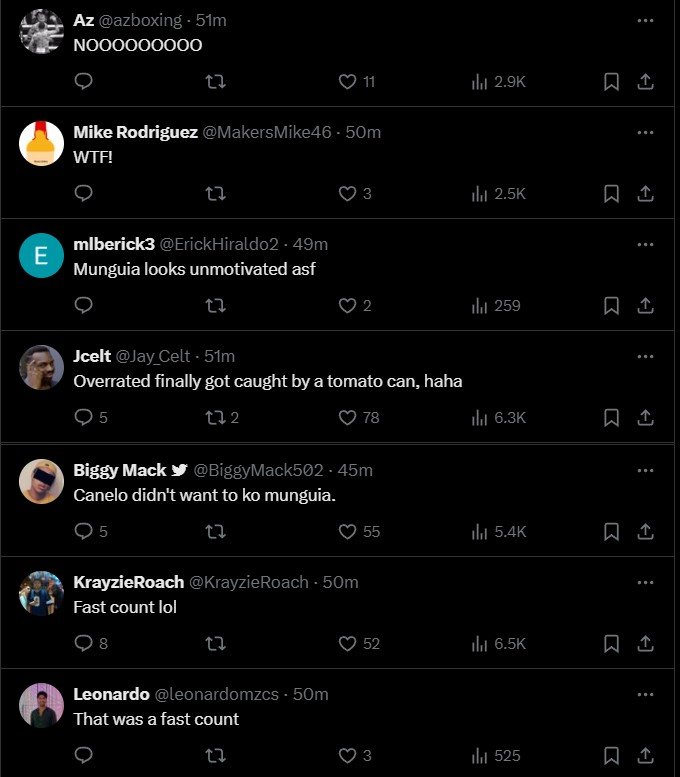680x777 pixels.
Task: Open the 50m timestamp on Leonardo's tweet
Action: (x=311, y=694)
